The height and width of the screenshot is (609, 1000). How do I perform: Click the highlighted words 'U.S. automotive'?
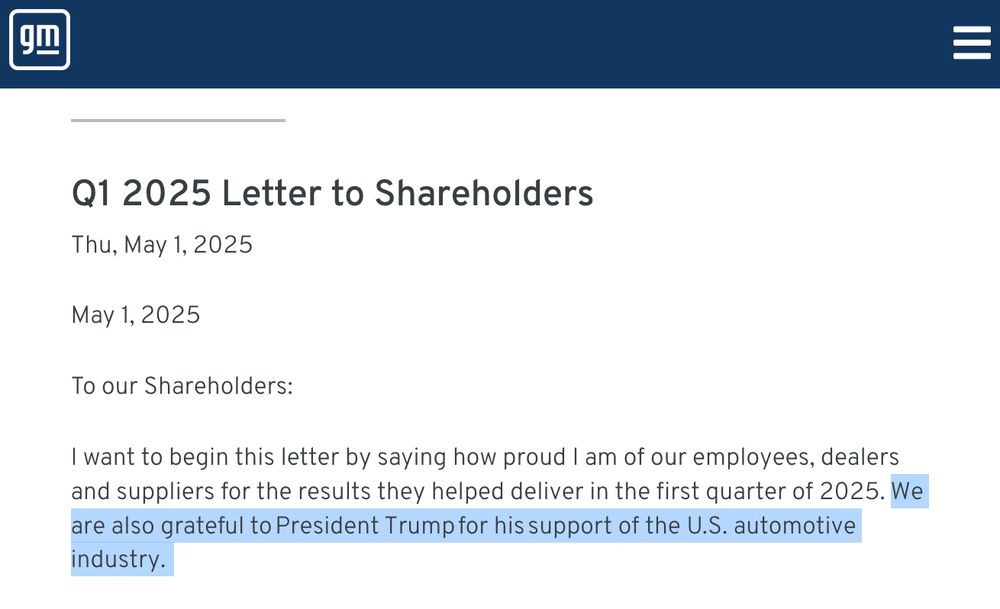(771, 525)
